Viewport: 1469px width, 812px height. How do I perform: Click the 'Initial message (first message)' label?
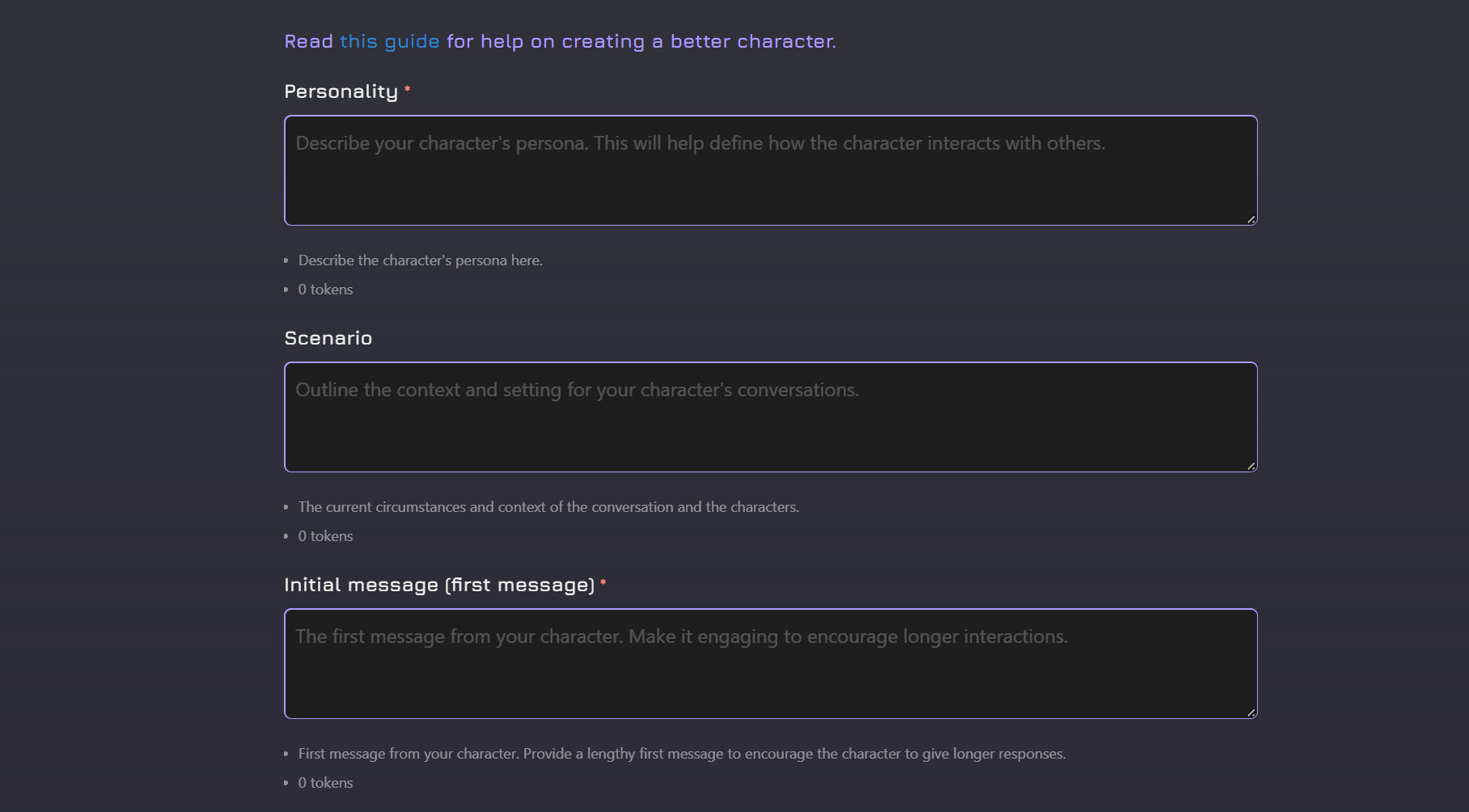click(x=439, y=585)
